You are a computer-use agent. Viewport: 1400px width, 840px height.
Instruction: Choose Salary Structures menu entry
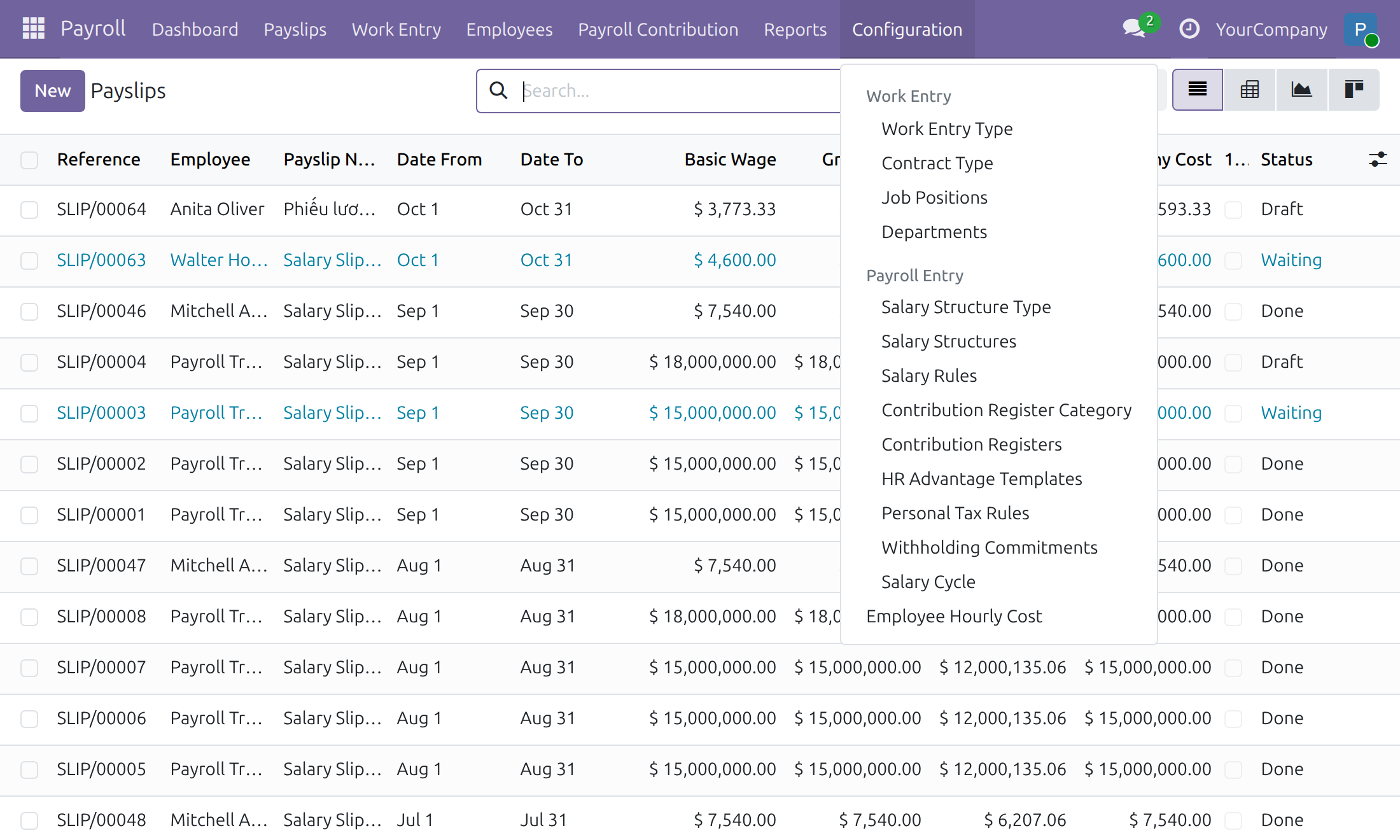[949, 341]
